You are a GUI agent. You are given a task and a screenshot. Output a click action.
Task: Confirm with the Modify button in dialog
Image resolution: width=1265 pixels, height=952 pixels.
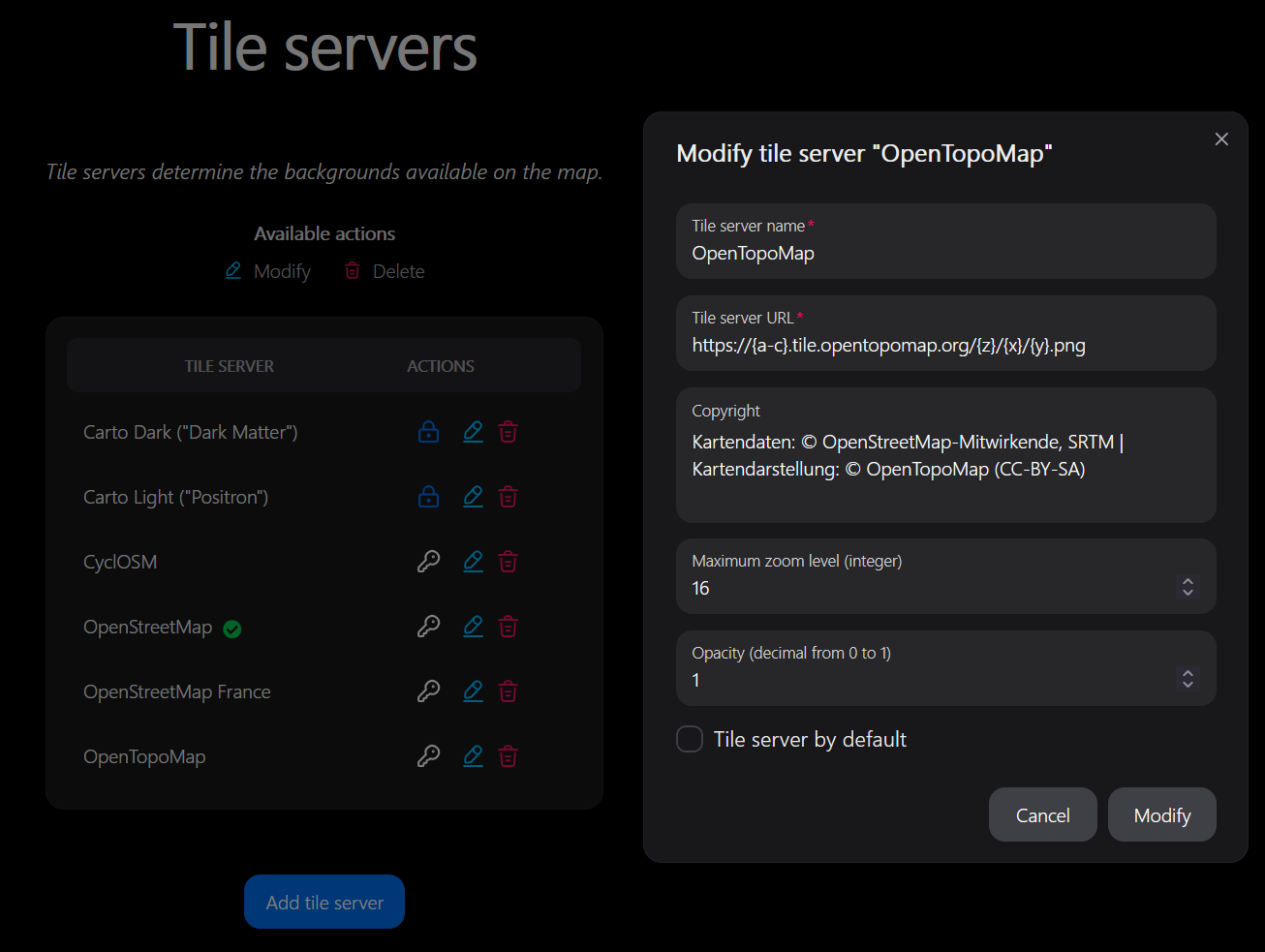coord(1162,814)
